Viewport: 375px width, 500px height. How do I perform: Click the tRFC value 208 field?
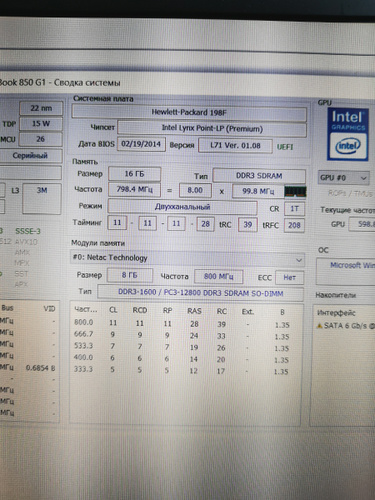pos(294,226)
